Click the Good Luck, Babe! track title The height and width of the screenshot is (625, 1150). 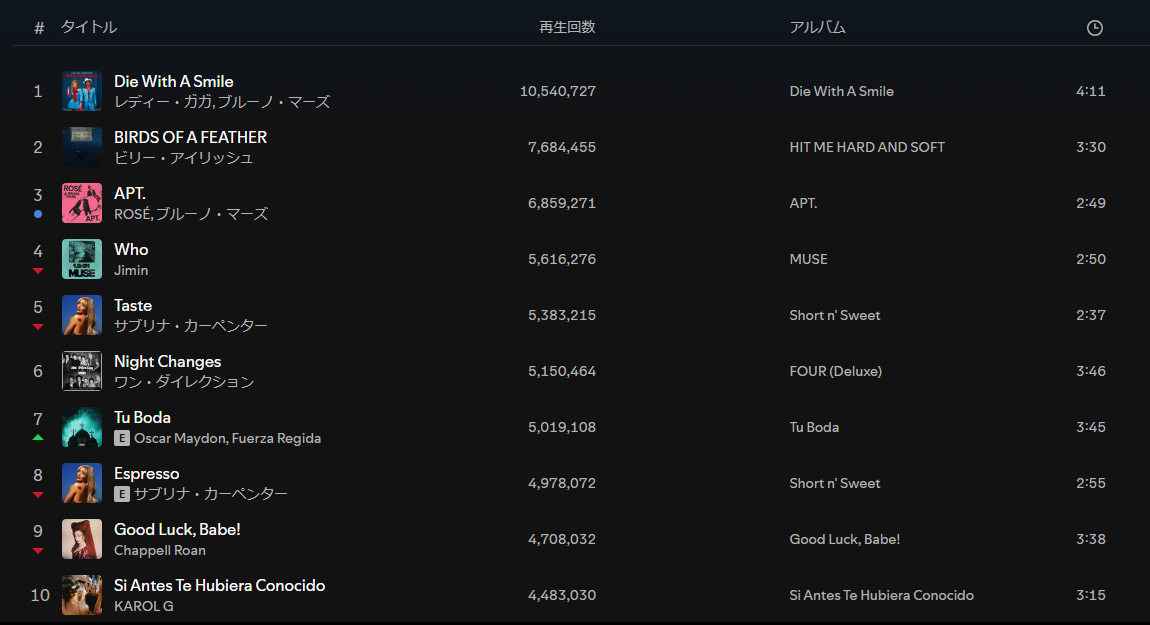click(177, 530)
